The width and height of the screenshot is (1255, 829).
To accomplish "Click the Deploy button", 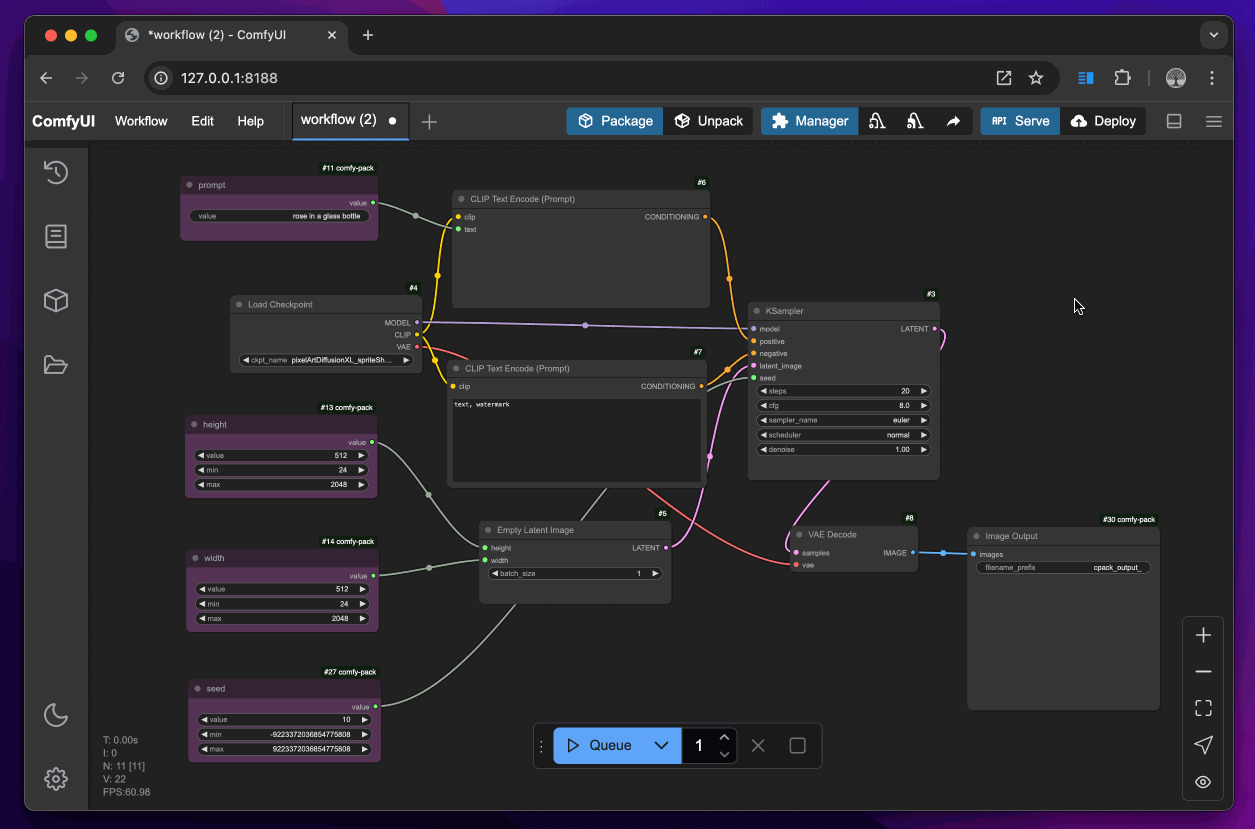I will (x=1103, y=121).
